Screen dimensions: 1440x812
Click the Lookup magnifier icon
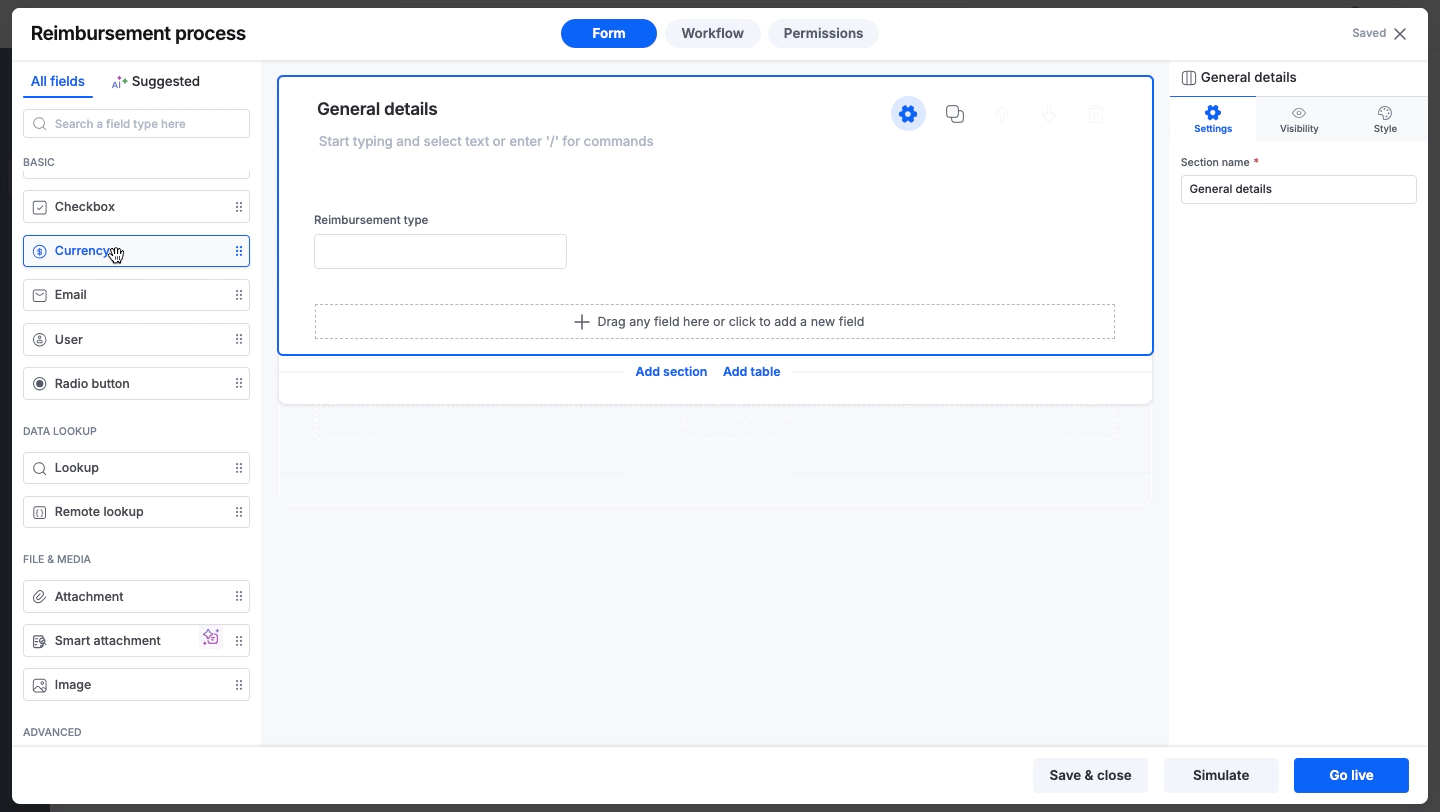40,468
